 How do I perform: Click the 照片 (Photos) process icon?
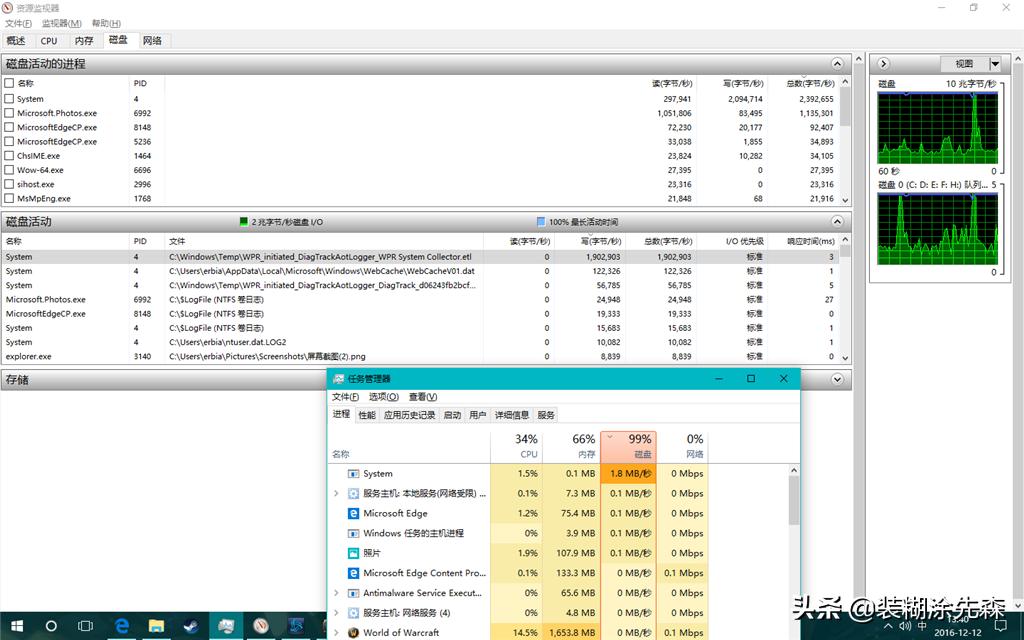[353, 553]
